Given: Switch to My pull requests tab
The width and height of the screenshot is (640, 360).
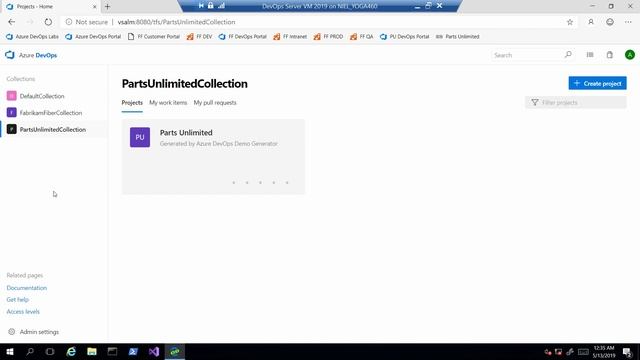Looking at the screenshot, I should tap(215, 102).
